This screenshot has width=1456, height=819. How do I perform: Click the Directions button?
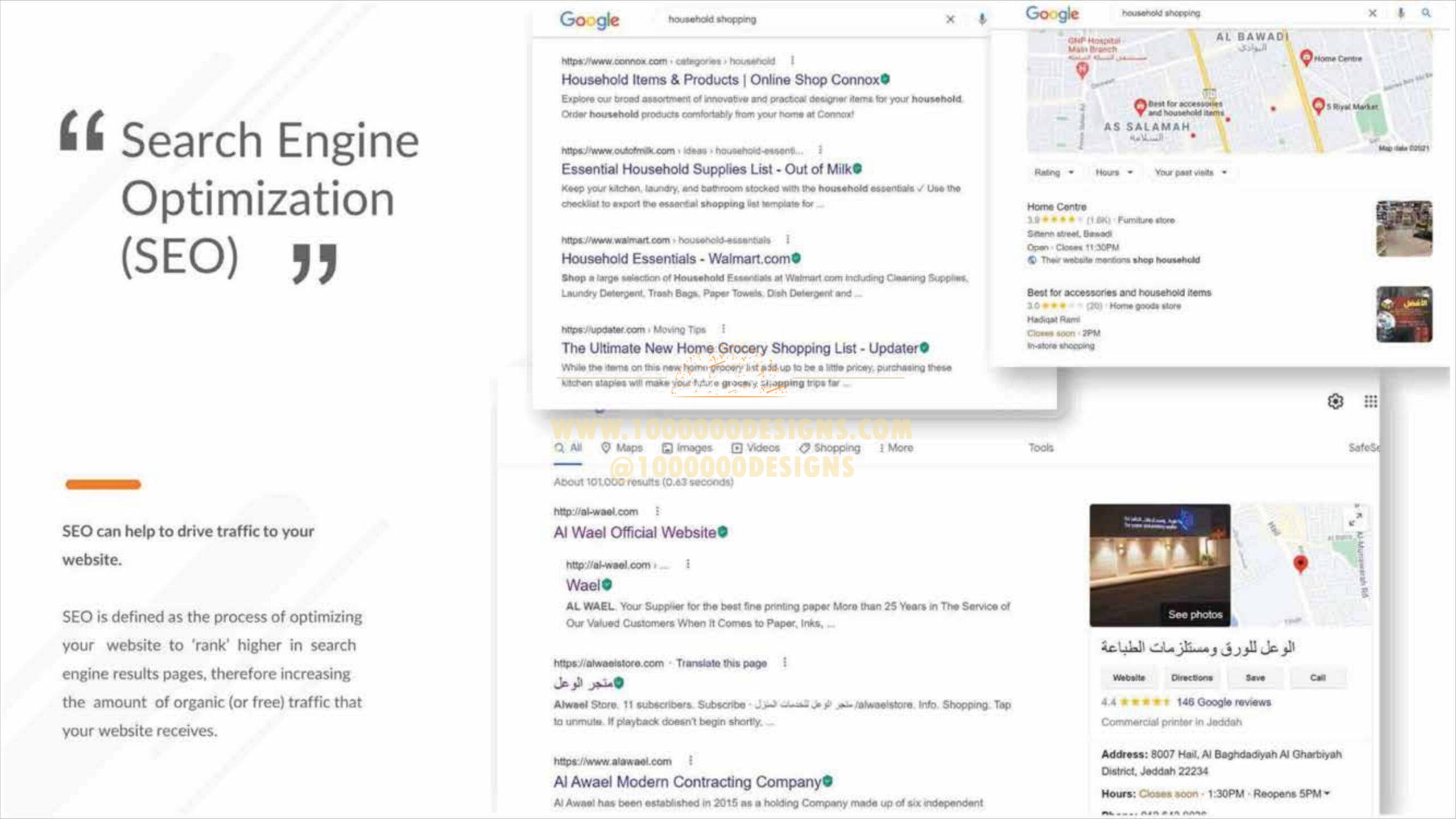click(1192, 677)
